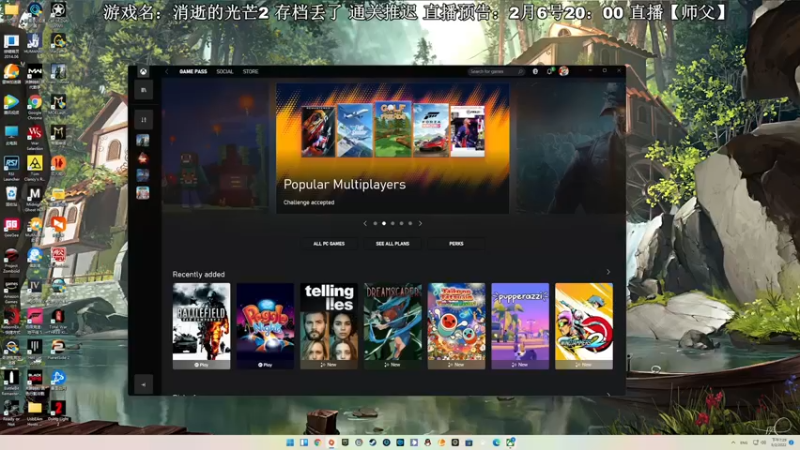Open the PlanetSide 2 desktop shortcut
Viewport: 800px width, 450px height.
coord(58,350)
